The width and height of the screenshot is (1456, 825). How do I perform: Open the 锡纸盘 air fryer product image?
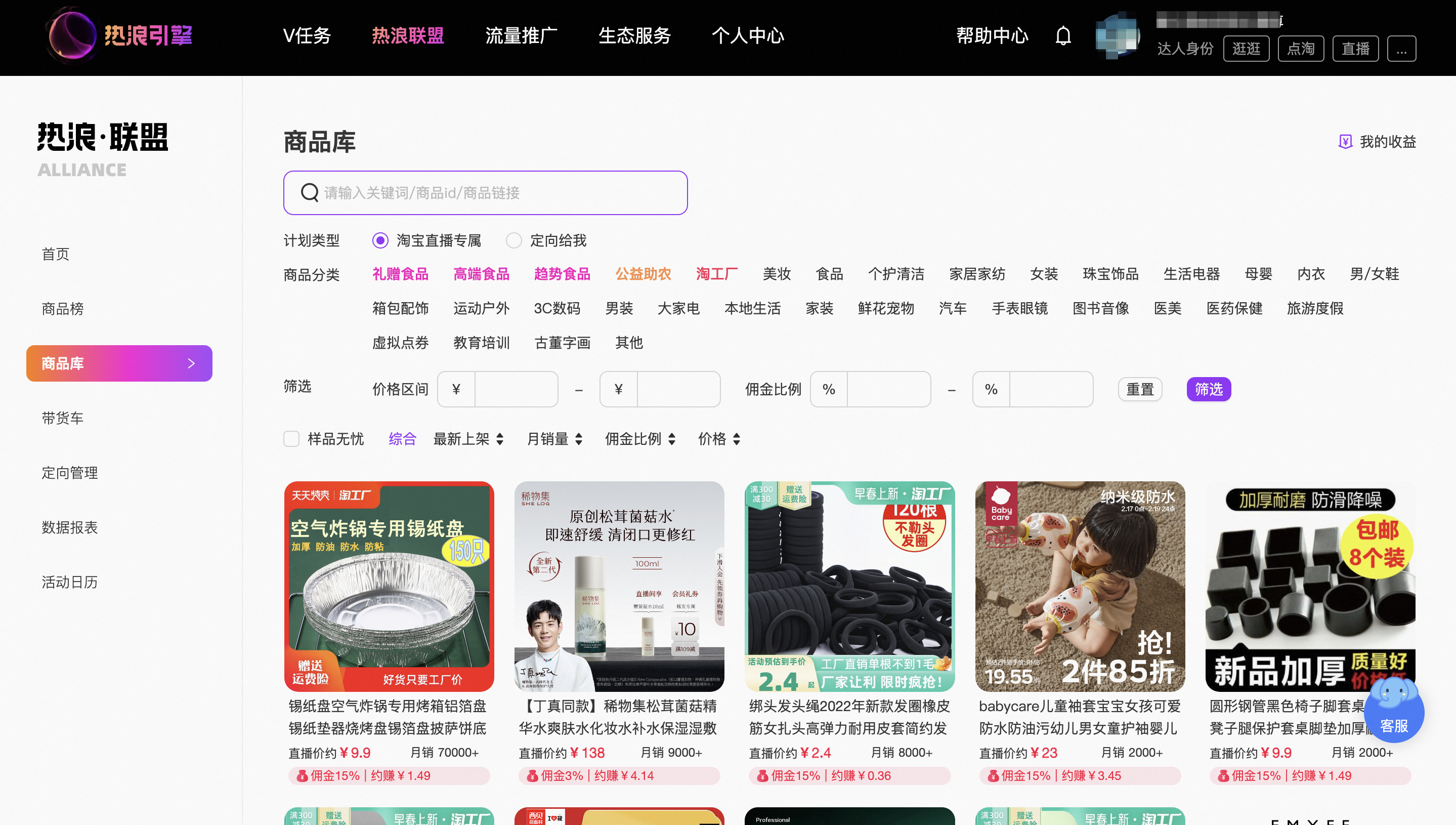(389, 587)
